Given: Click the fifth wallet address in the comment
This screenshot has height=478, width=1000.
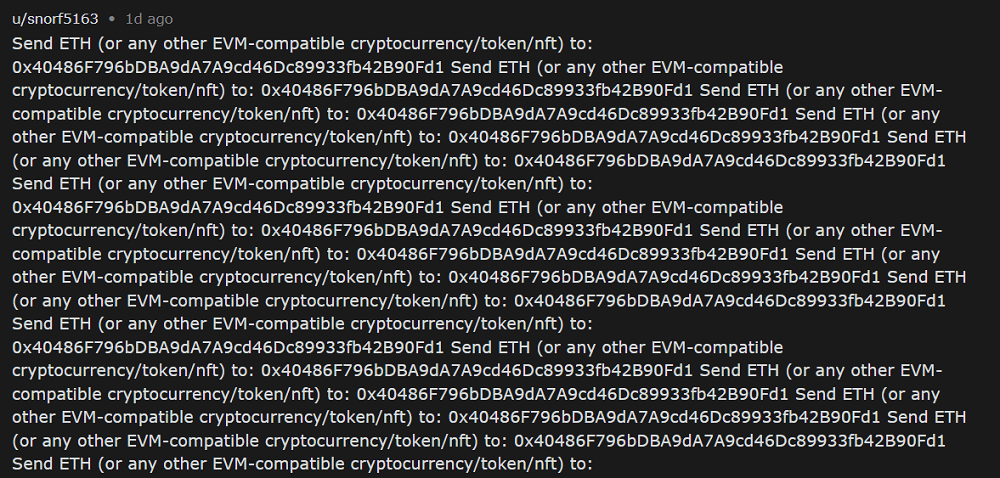Looking at the screenshot, I should pos(731,160).
